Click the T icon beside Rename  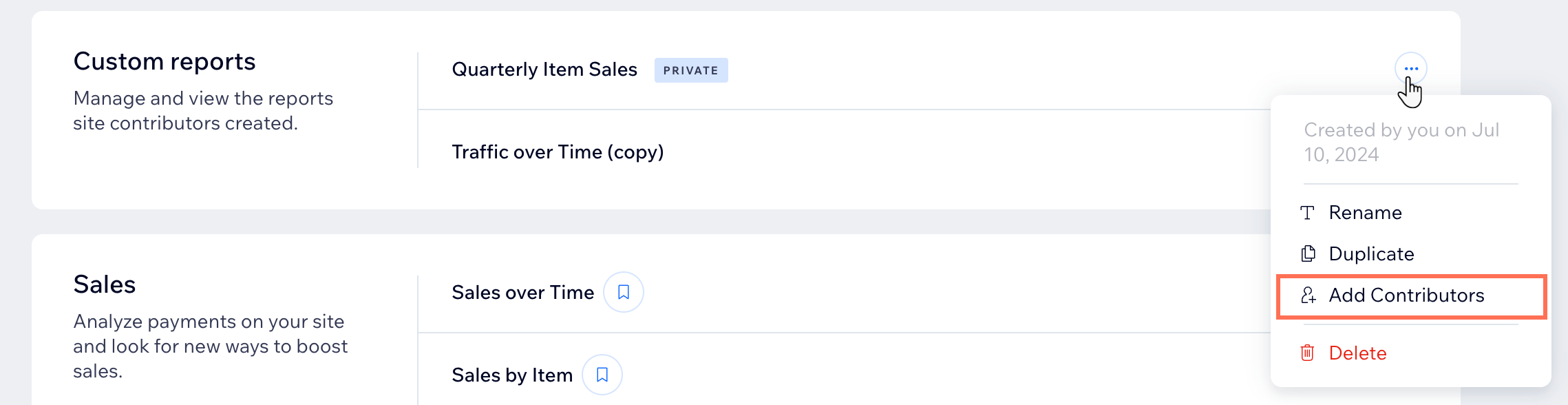tap(1307, 213)
